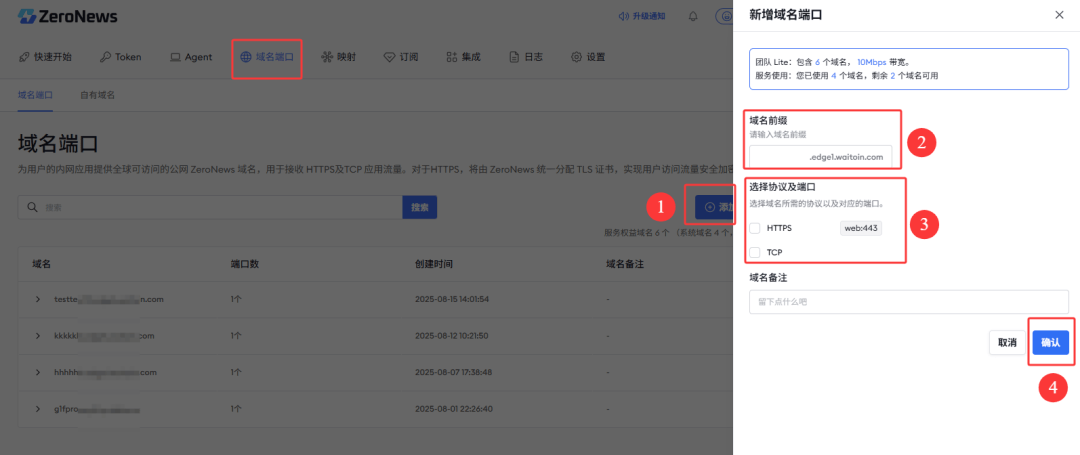Click the ZeroNews logo

tap(68, 17)
